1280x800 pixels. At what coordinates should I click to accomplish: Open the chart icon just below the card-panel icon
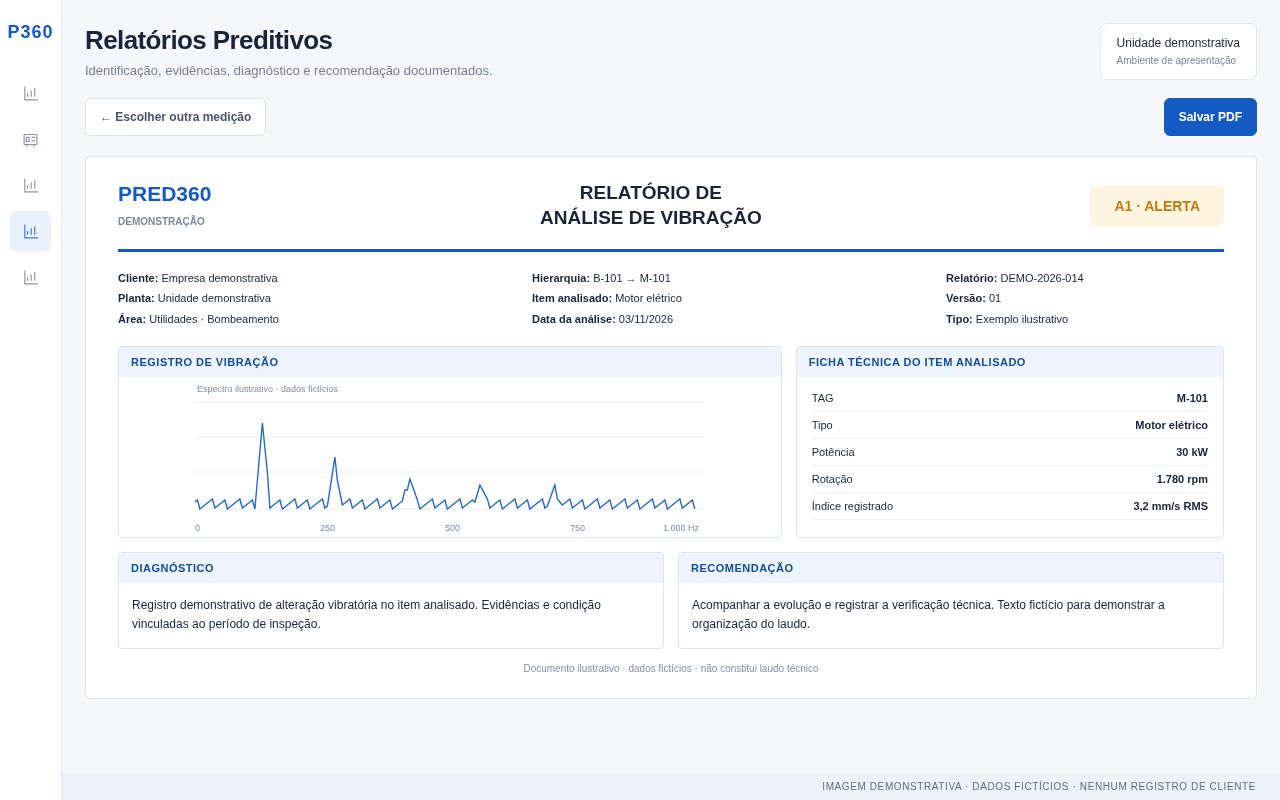pyautogui.click(x=30, y=186)
